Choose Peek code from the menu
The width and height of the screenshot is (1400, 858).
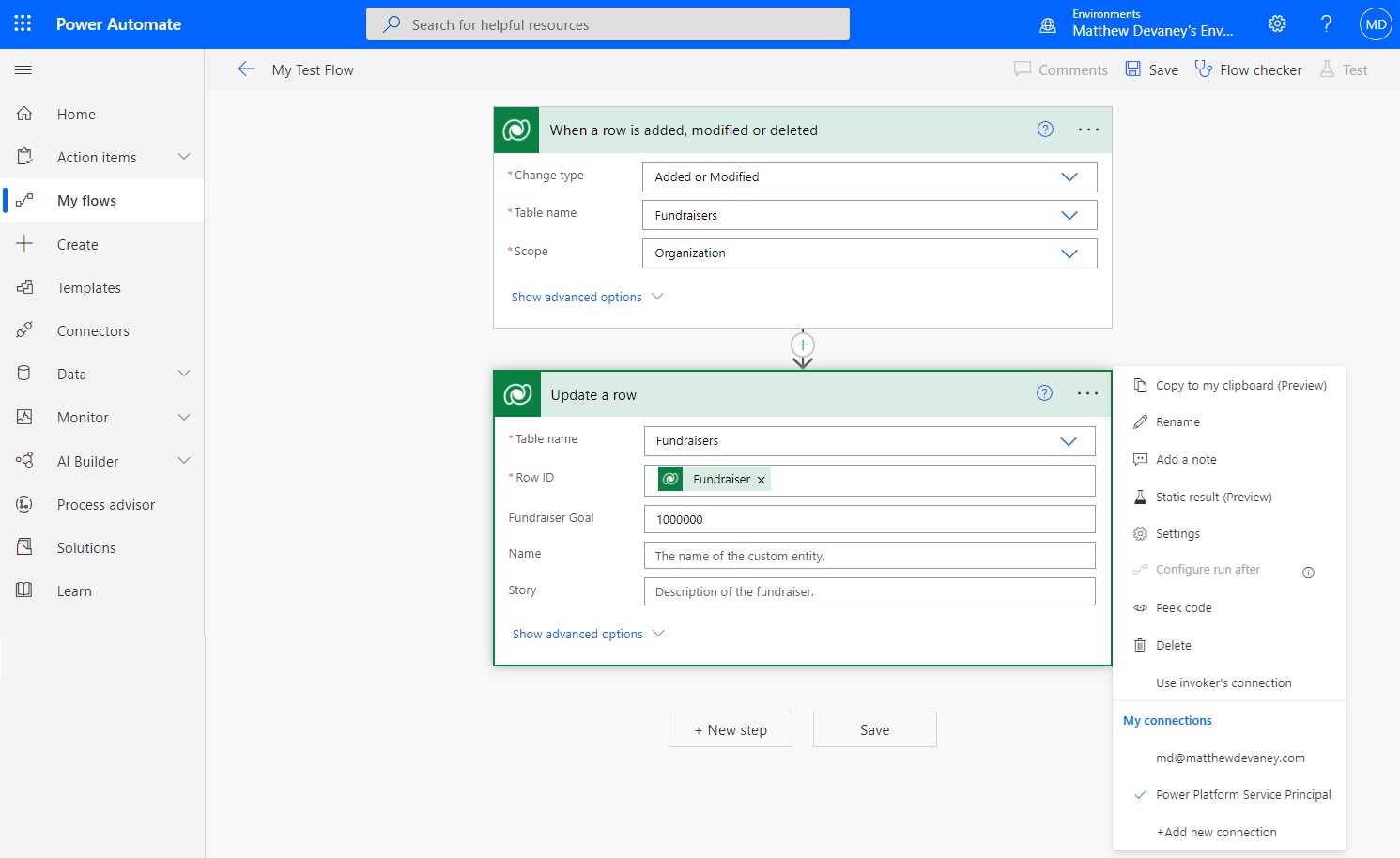(1182, 607)
